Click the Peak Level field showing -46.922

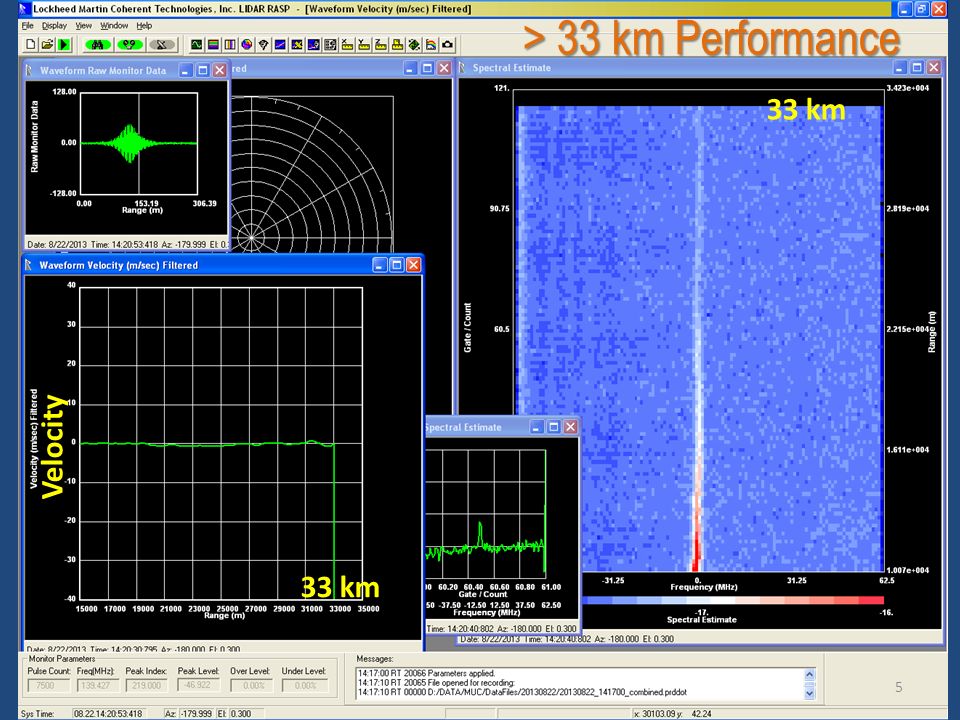tap(198, 685)
